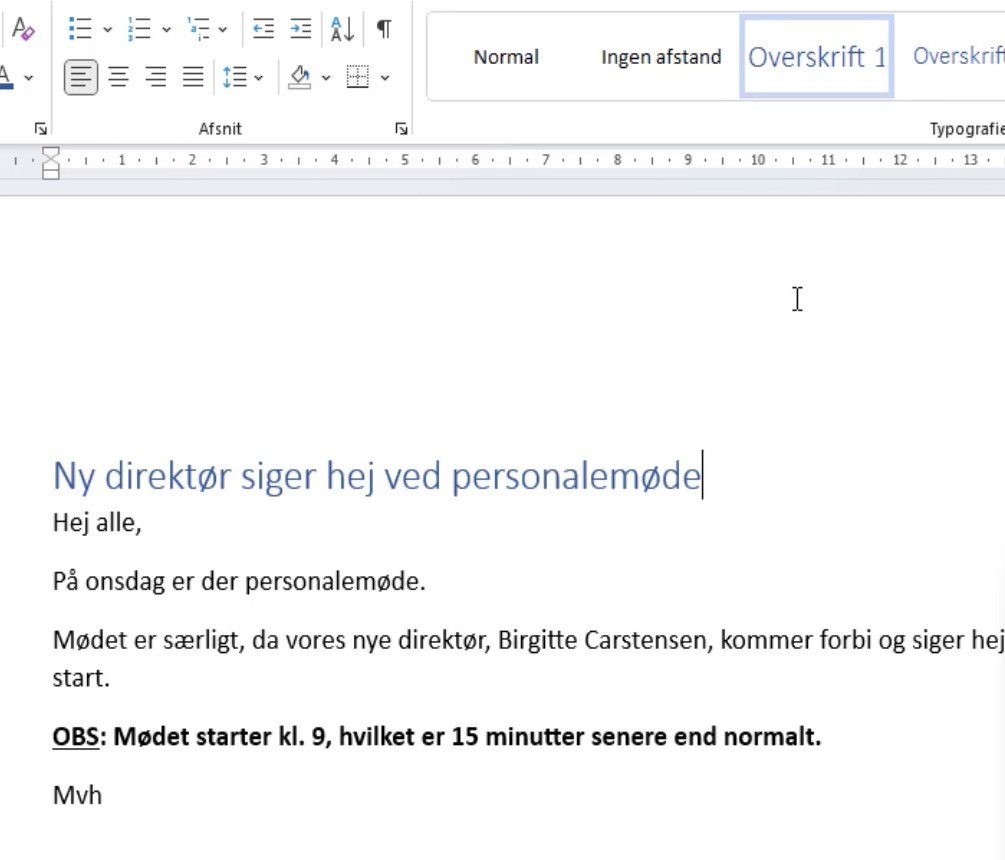Open borders dropdown arrow
This screenshot has width=1005, height=860.
tap(385, 78)
